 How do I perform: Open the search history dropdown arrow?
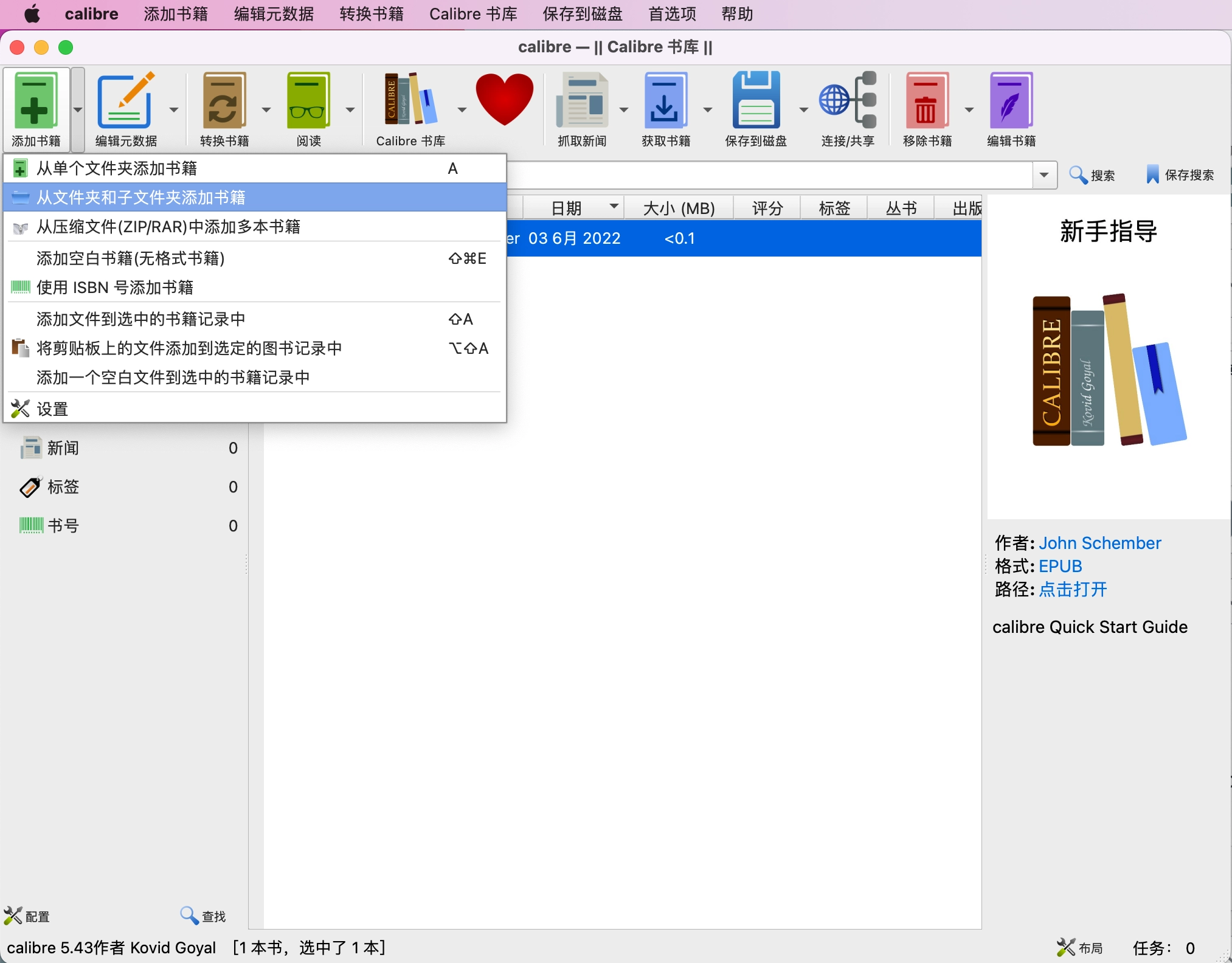point(1044,175)
